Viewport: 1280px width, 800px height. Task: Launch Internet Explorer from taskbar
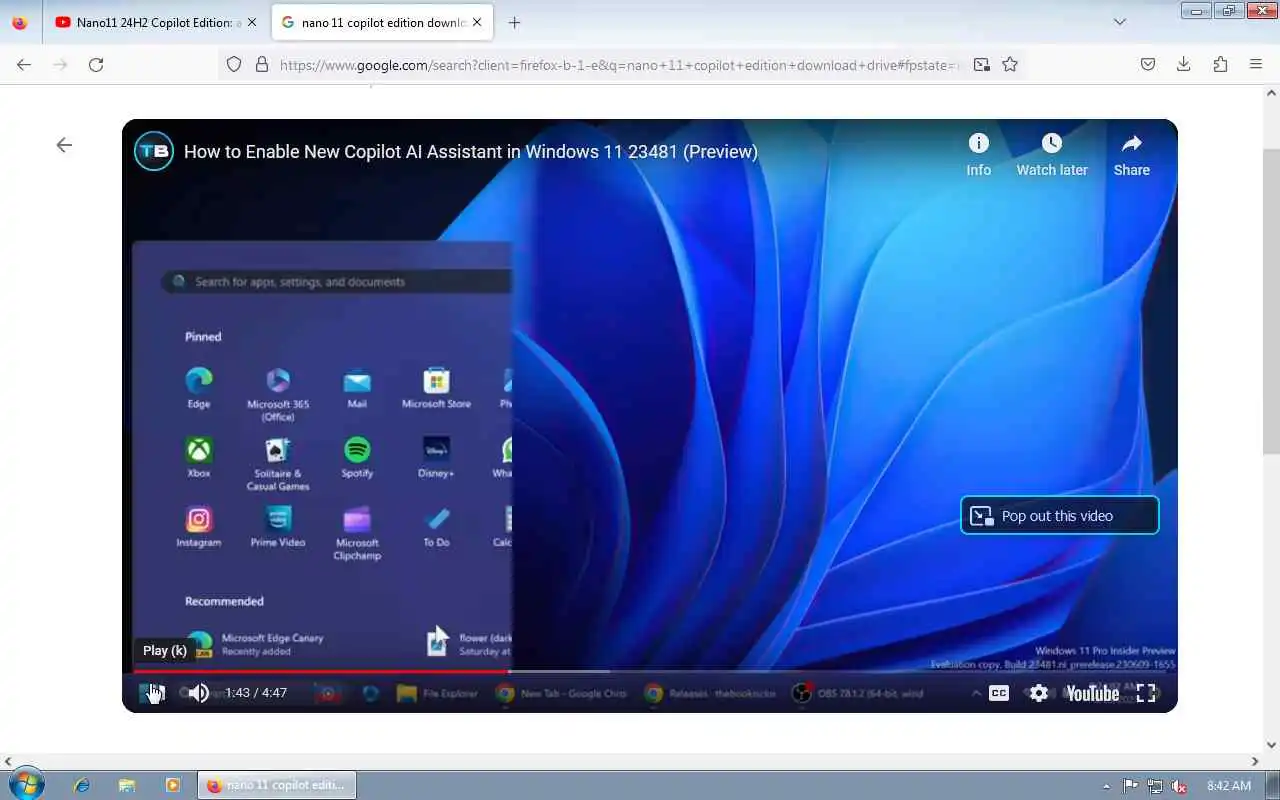tap(82, 785)
